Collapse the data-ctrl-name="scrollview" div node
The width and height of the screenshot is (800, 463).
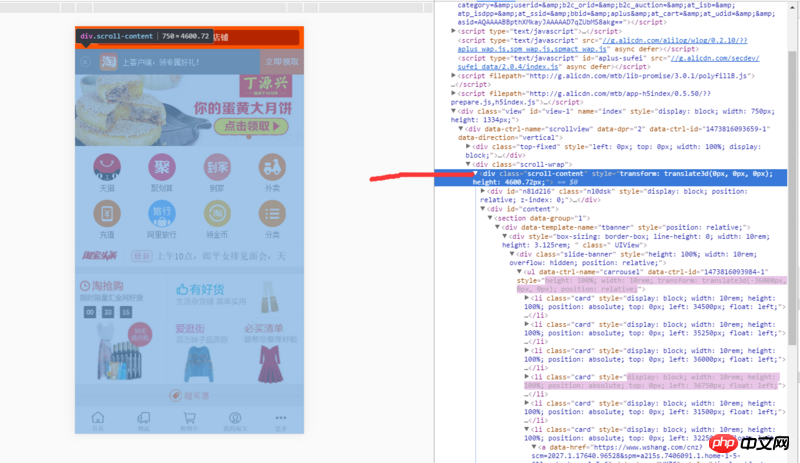coord(461,129)
